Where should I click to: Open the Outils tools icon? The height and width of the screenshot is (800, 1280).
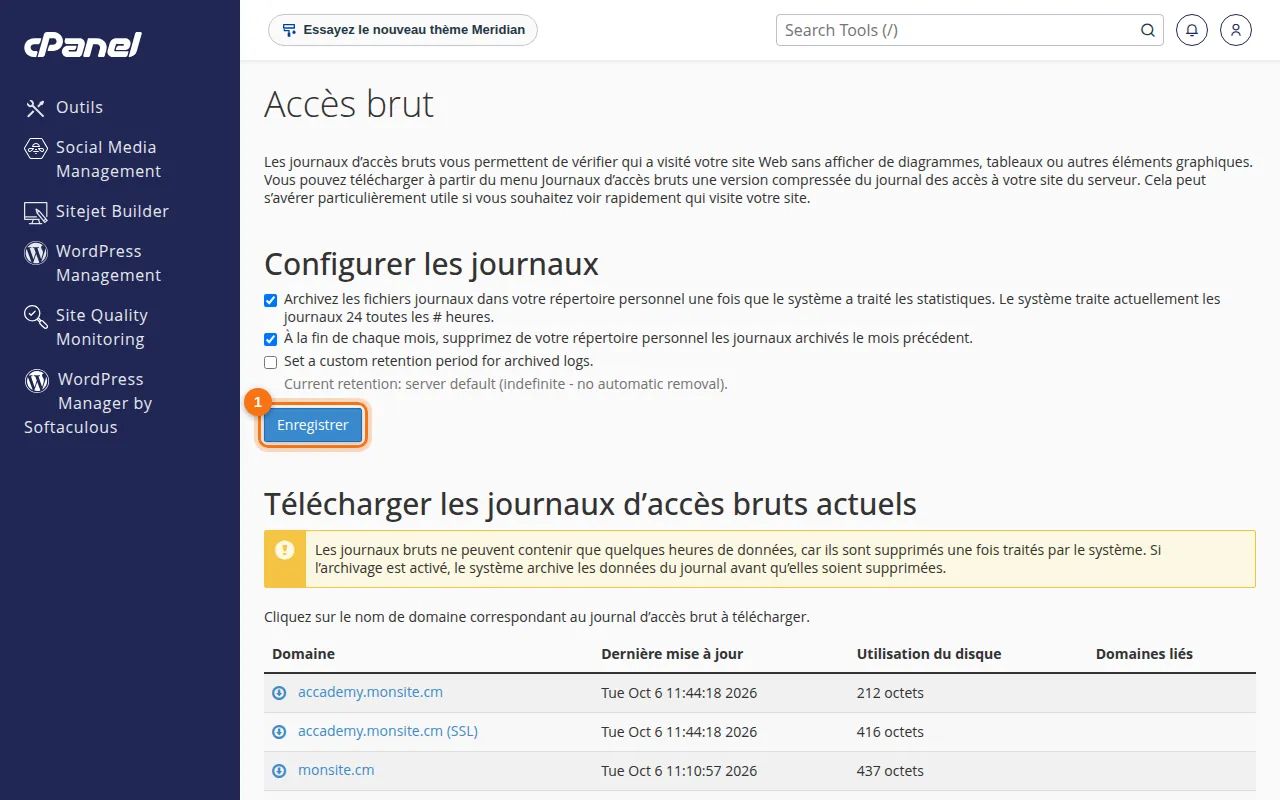pos(36,108)
